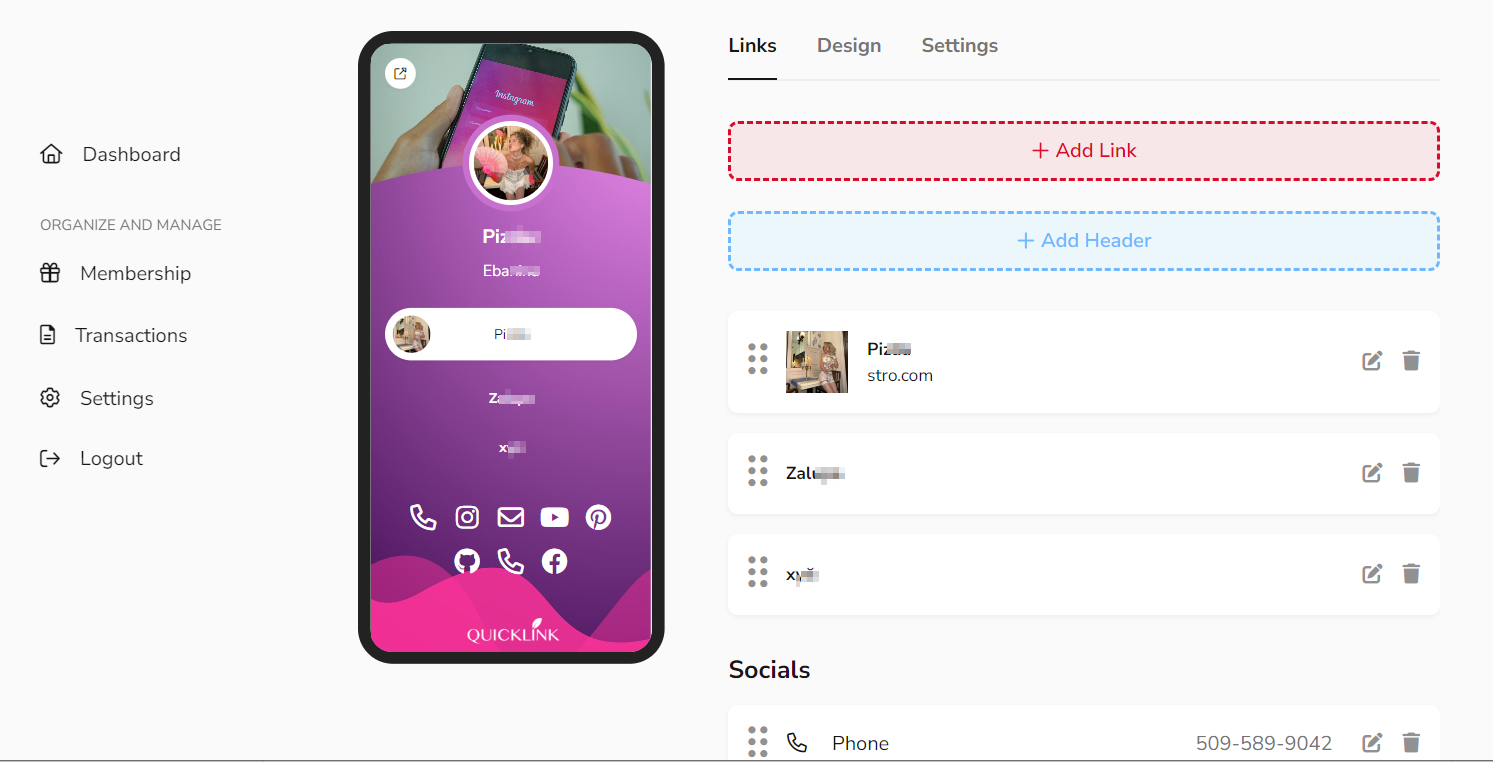Image resolution: width=1493 pixels, height=762 pixels.
Task: Switch to the Settings tab
Action: 960,46
